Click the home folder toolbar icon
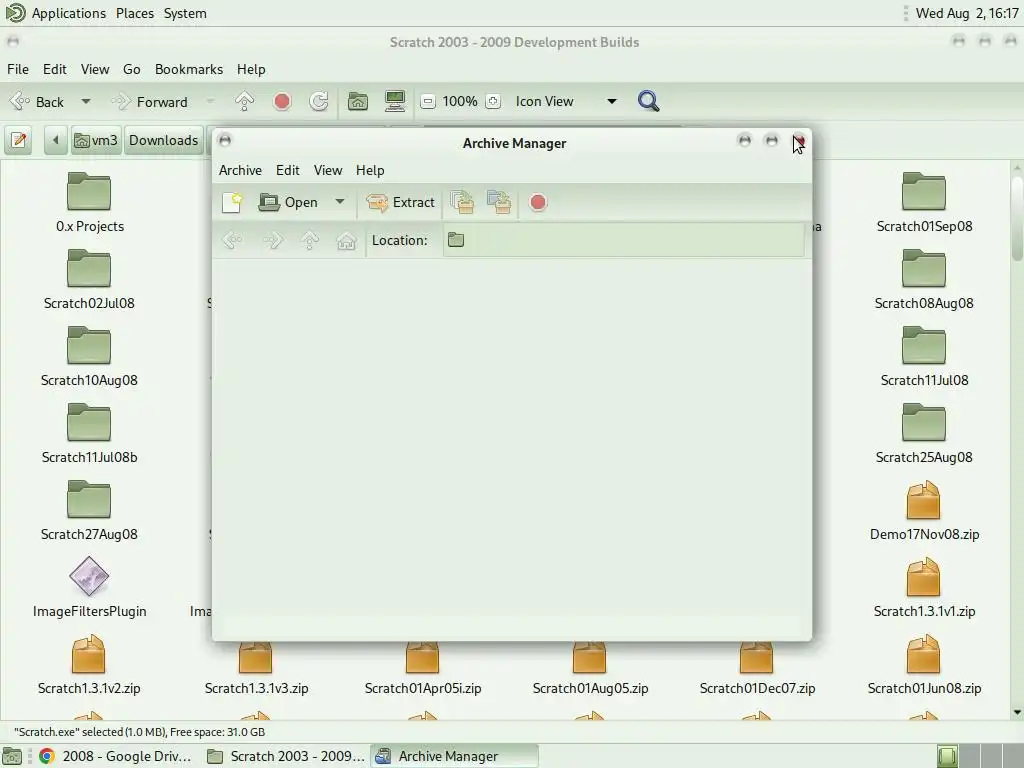1024x768 pixels. click(358, 101)
